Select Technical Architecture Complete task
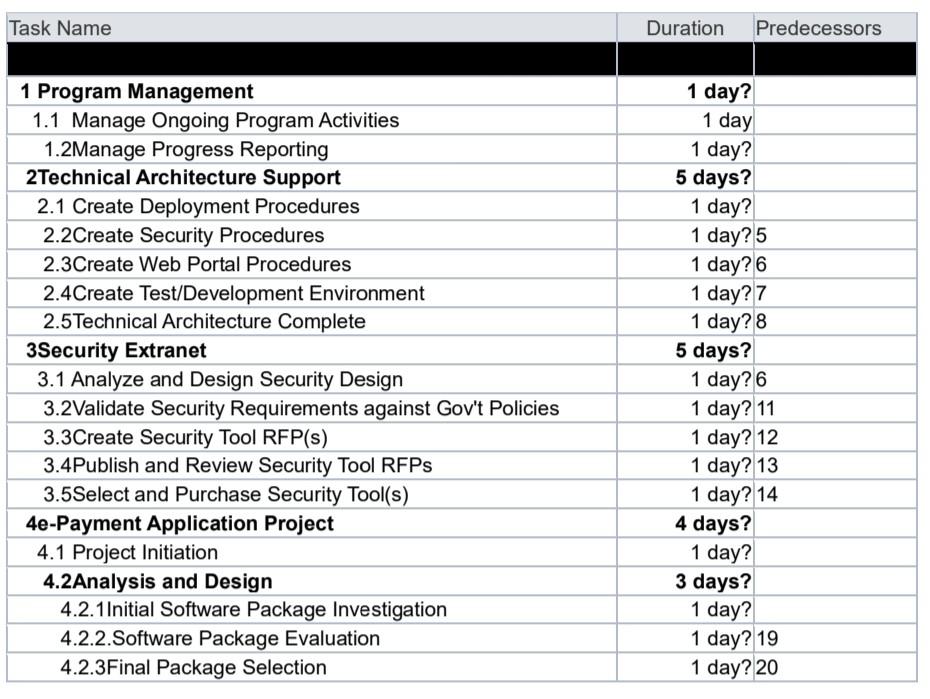This screenshot has width=930, height=699. [x=204, y=321]
